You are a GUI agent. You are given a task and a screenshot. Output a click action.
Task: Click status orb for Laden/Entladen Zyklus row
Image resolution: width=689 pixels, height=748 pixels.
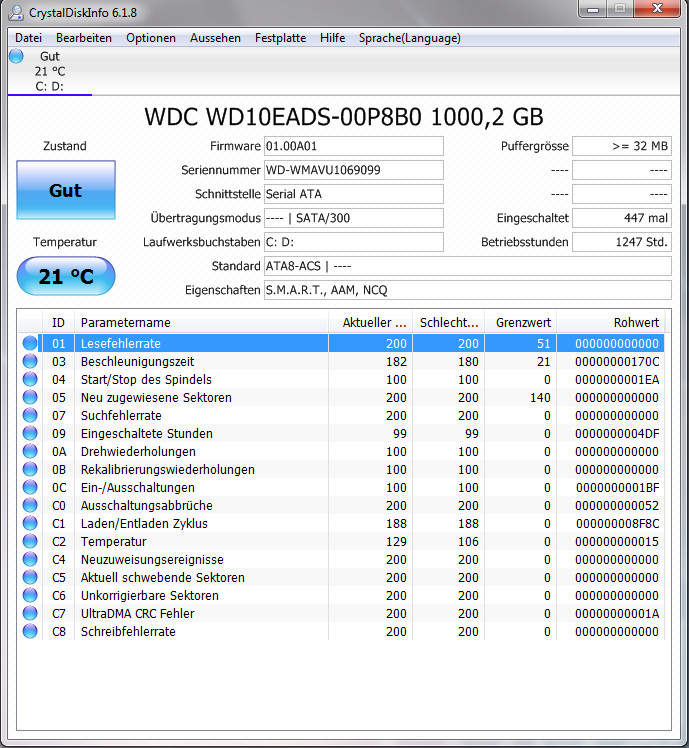pyautogui.click(x=30, y=523)
